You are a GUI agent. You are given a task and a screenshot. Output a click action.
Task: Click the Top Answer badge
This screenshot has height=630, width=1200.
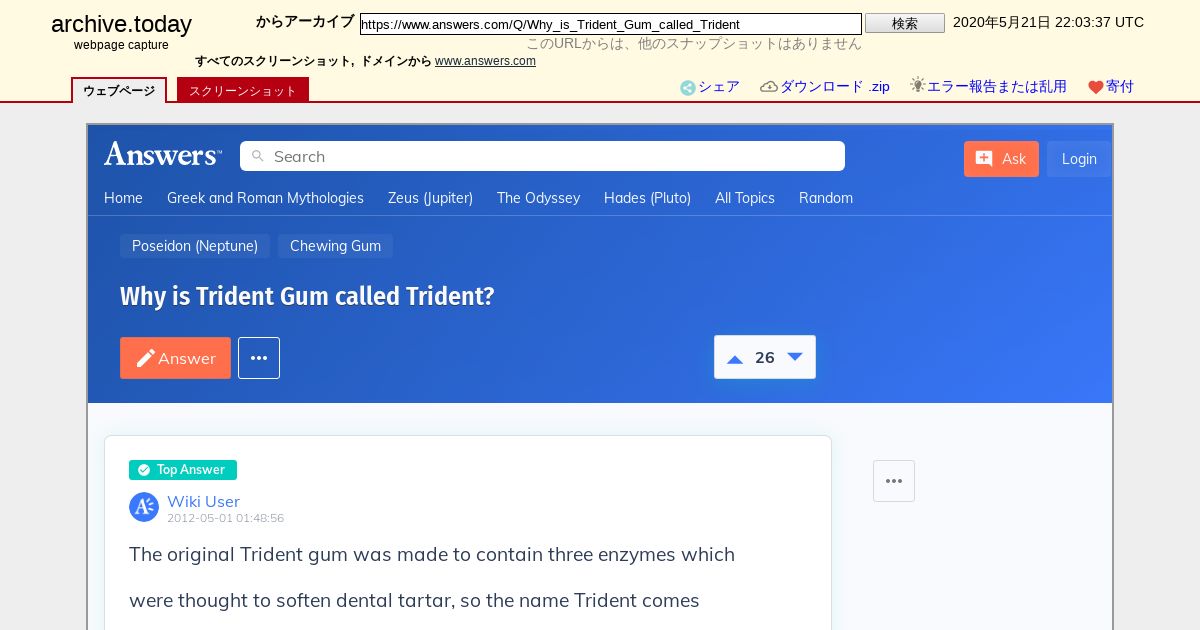tap(183, 470)
